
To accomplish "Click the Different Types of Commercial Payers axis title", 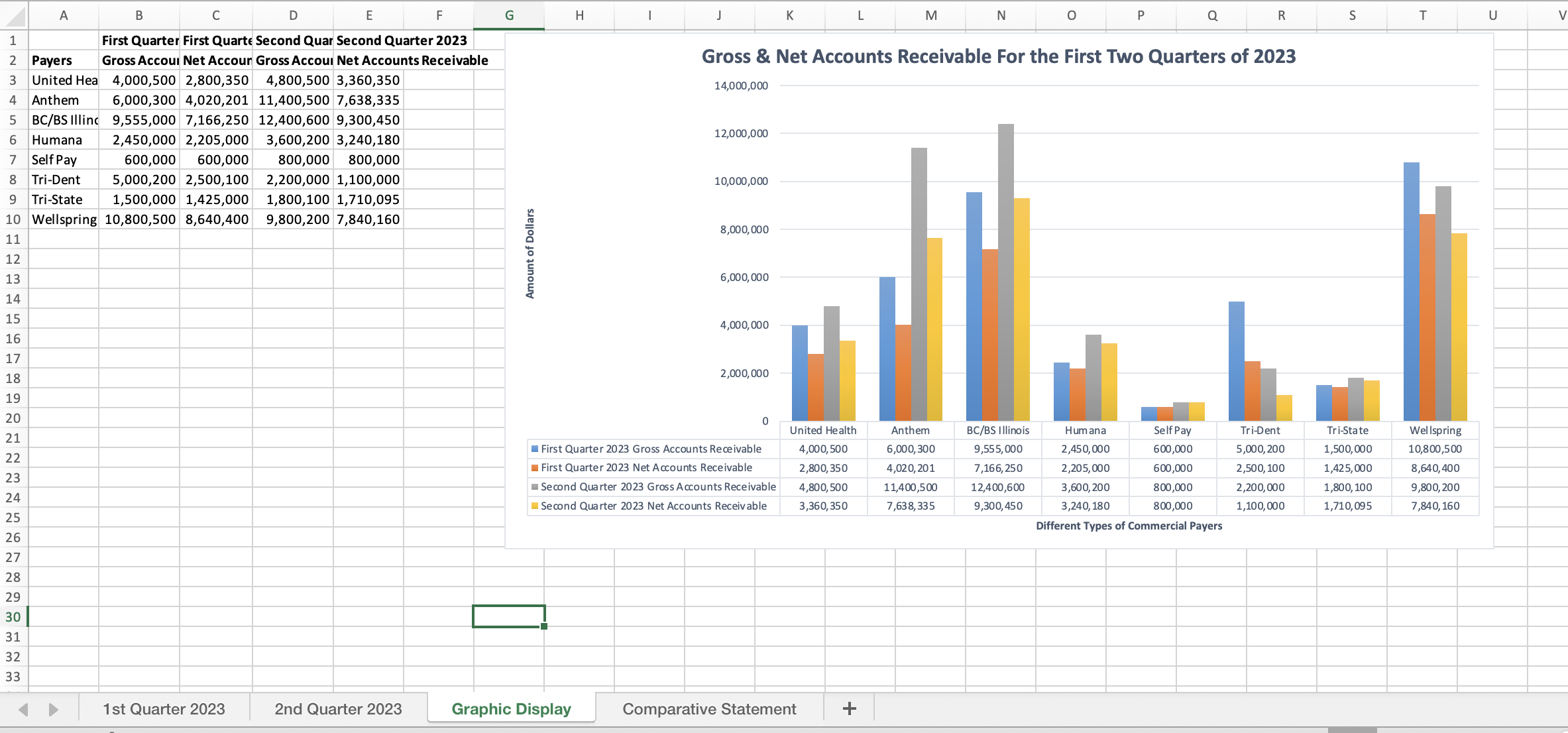I will point(1129,526).
